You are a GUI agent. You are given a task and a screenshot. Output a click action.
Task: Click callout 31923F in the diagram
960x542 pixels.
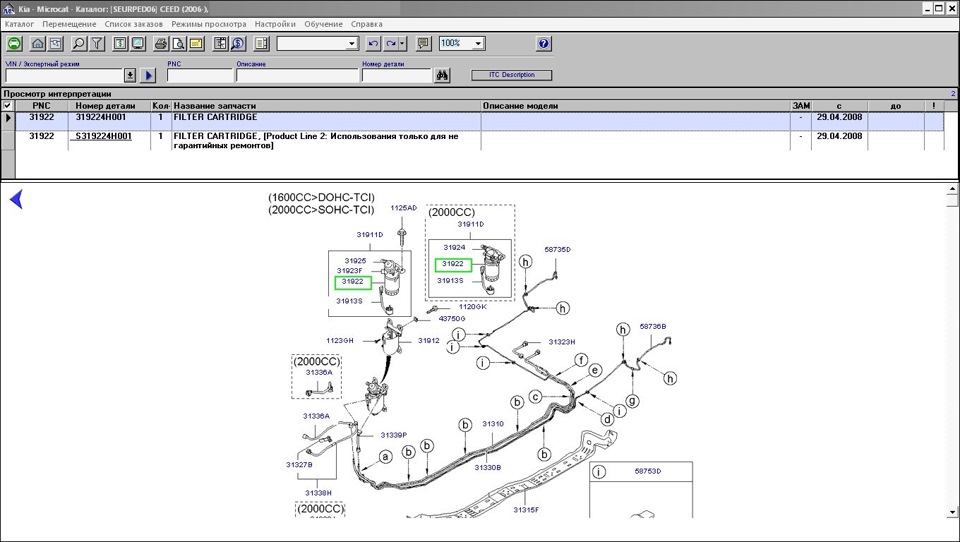pos(350,270)
